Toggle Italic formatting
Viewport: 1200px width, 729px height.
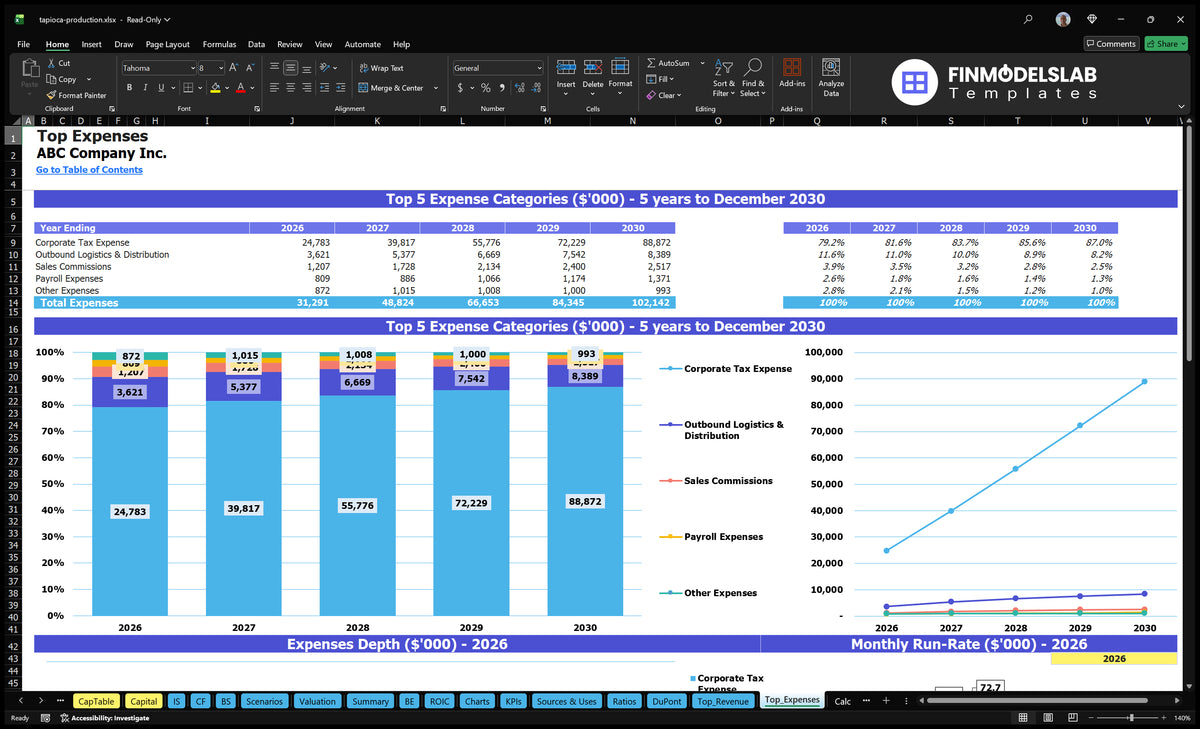point(145,88)
